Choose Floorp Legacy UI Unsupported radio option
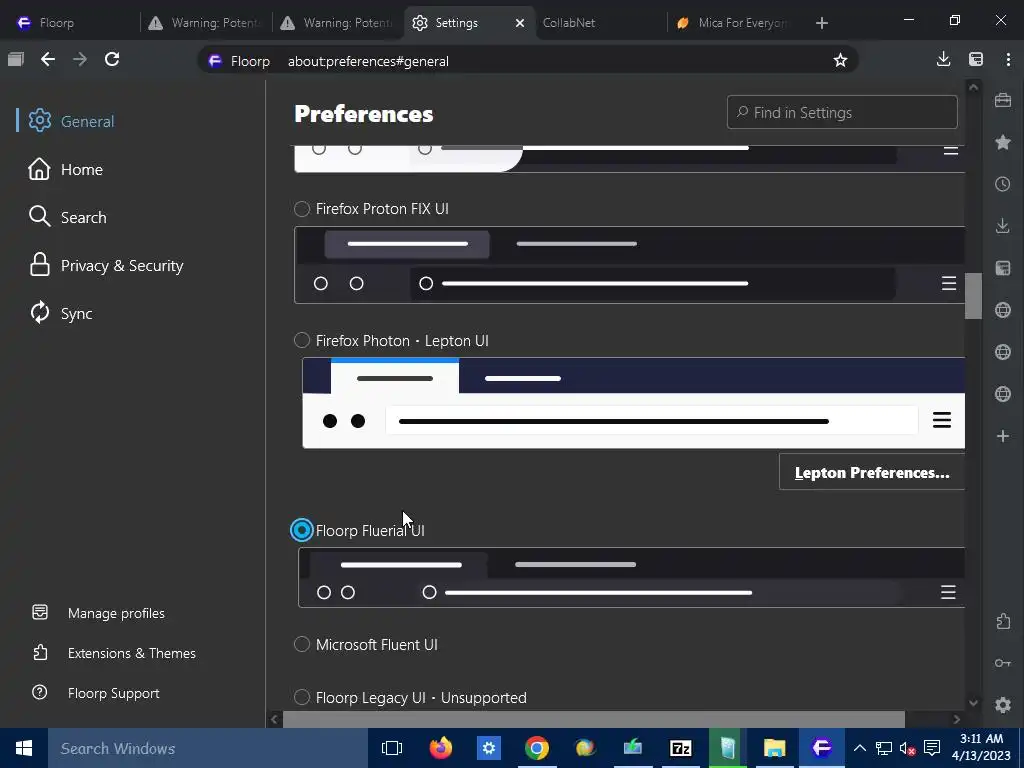Screen dimensions: 1024x768 [x=302, y=697]
